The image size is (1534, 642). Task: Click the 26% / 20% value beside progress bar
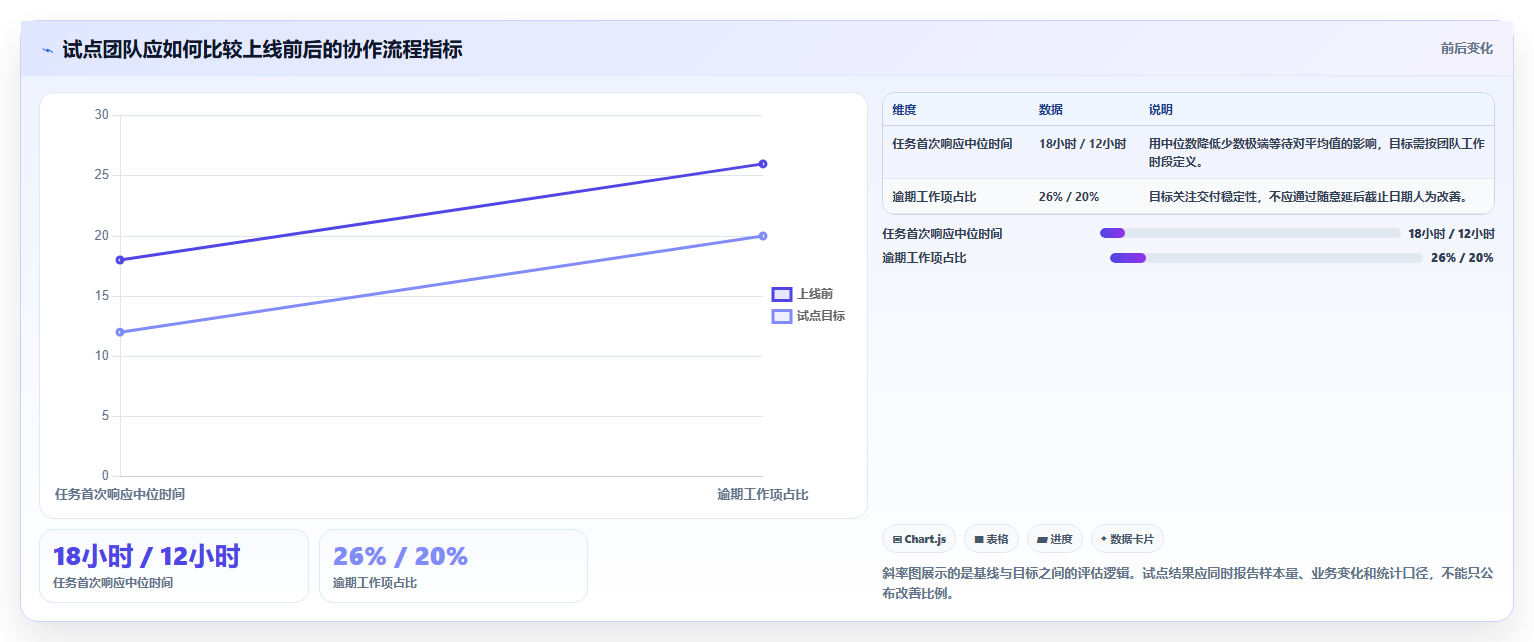1462,258
